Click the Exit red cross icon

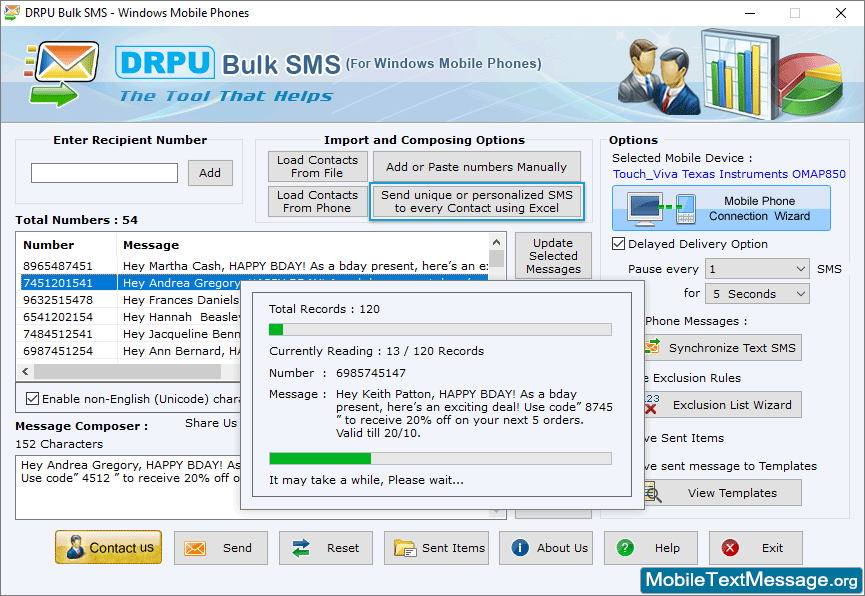(730, 548)
